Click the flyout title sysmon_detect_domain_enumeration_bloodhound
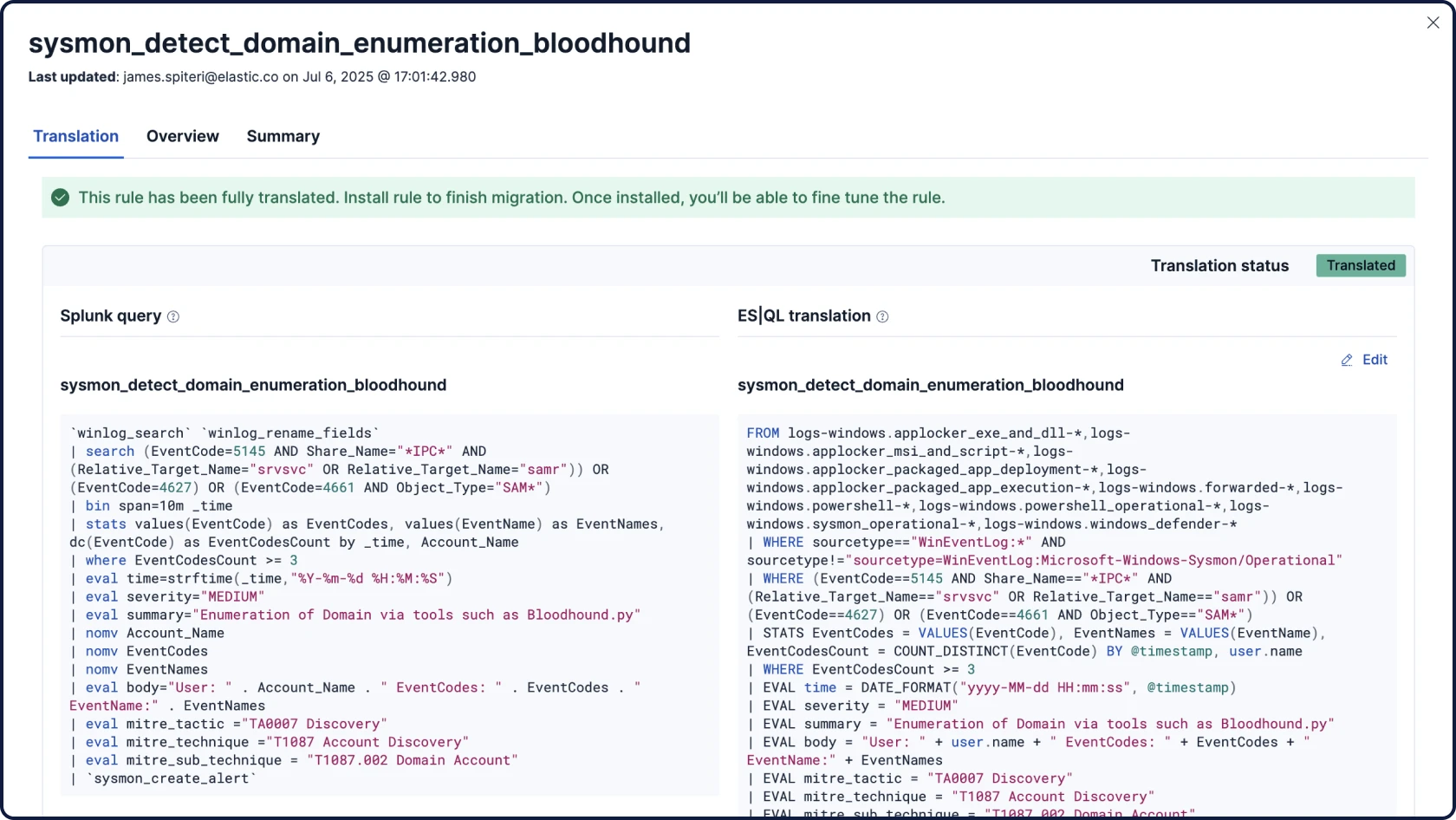This screenshot has height=820, width=1456. coord(360,42)
